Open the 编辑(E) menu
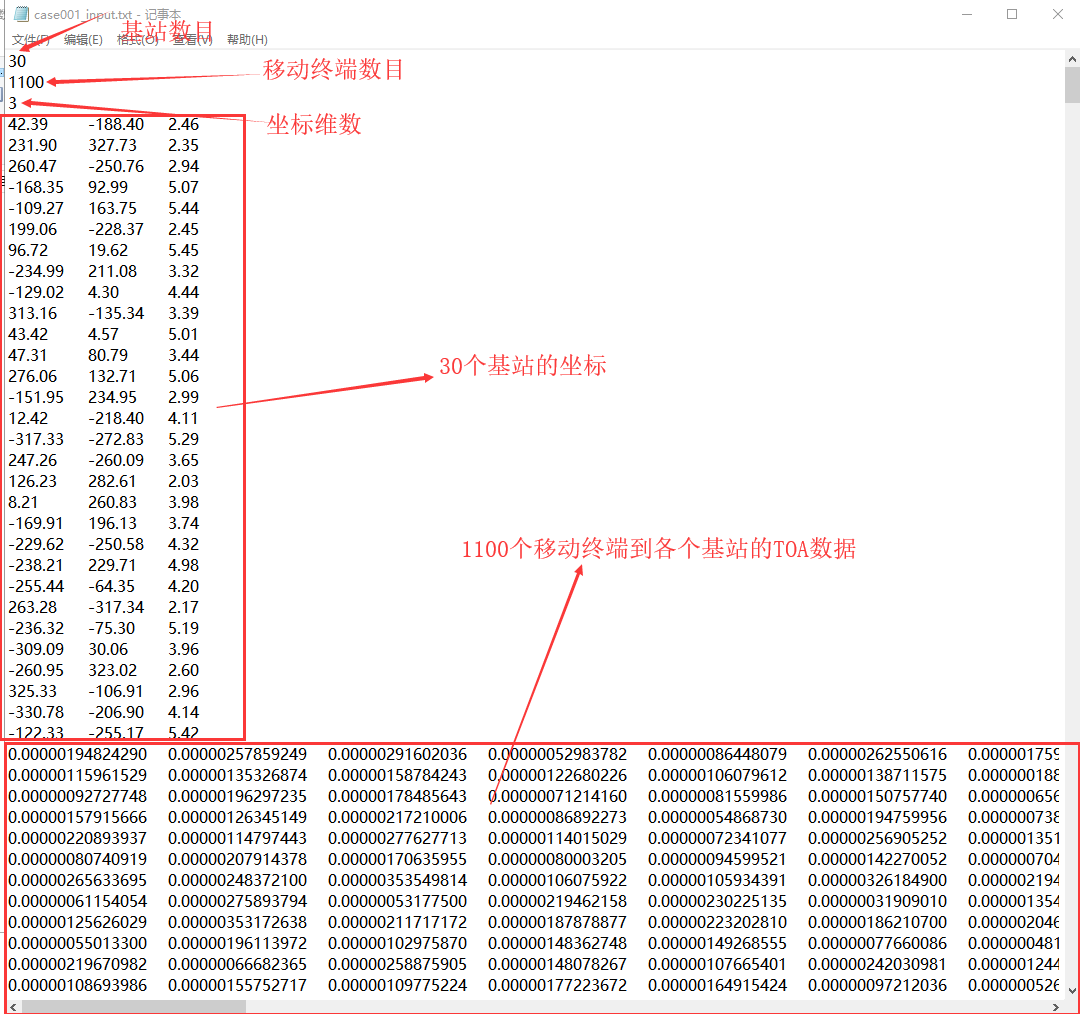Viewport: 1080px width, 1014px height. click(x=83, y=40)
